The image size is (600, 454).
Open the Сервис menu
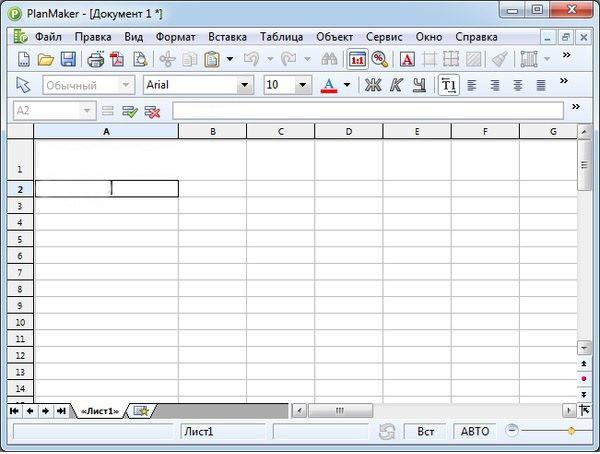384,37
